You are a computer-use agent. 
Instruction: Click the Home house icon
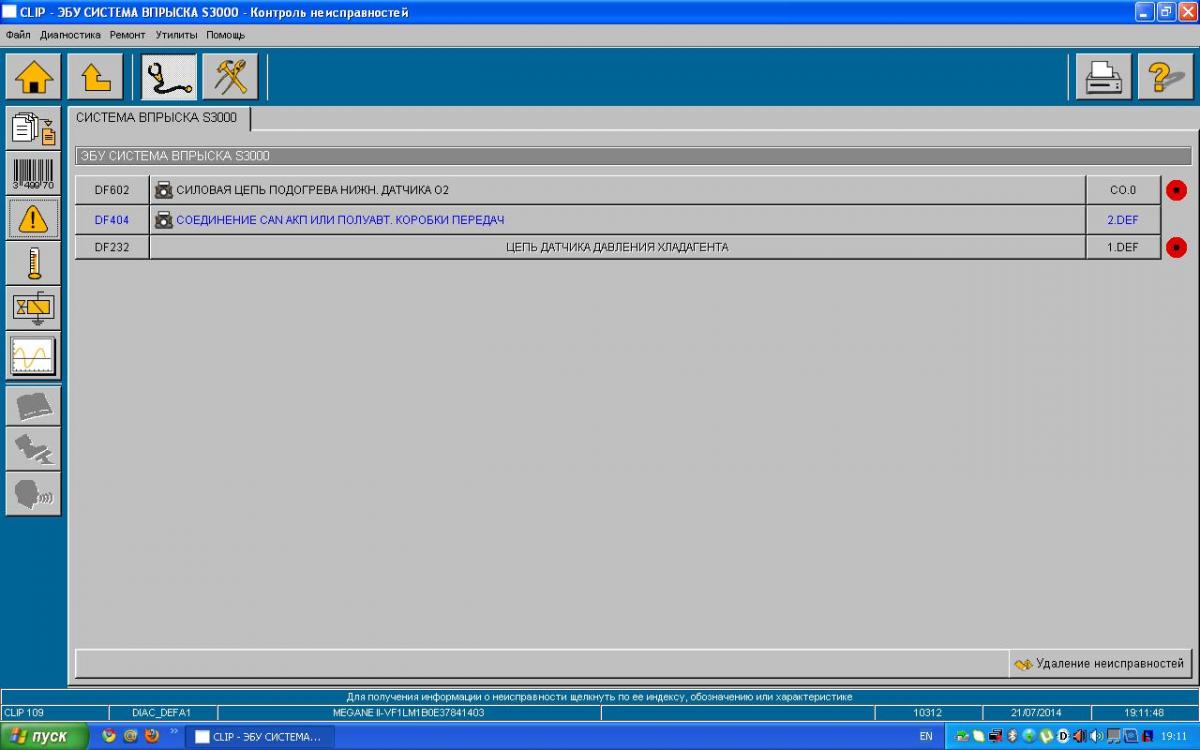(34, 77)
